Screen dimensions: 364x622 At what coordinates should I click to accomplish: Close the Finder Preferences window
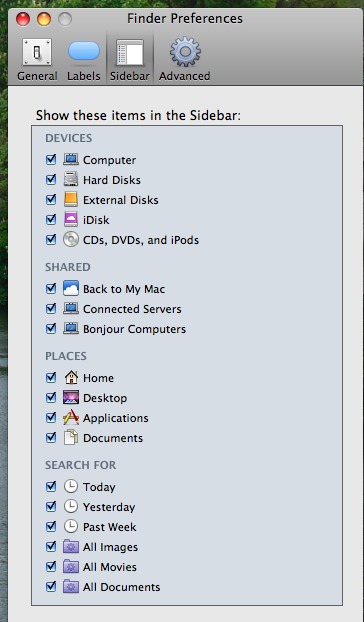[x=23, y=19]
